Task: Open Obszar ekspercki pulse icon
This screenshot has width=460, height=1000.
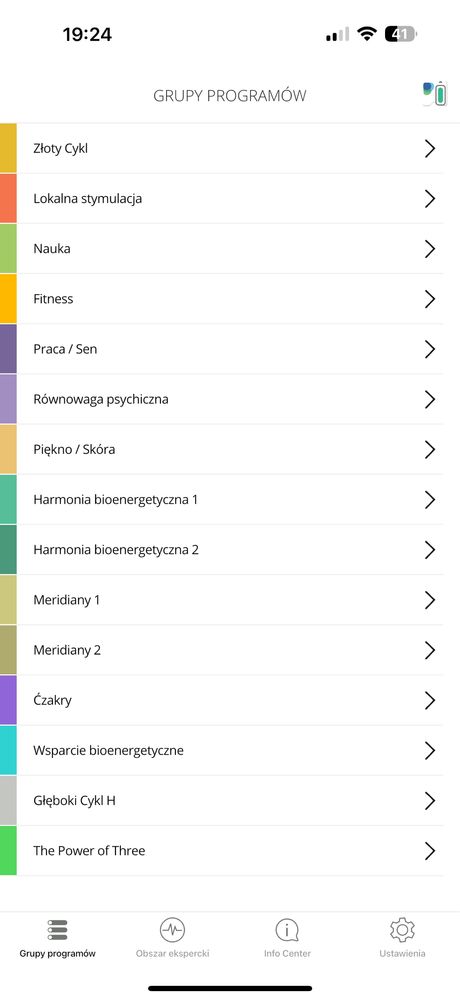Action: click(172, 930)
